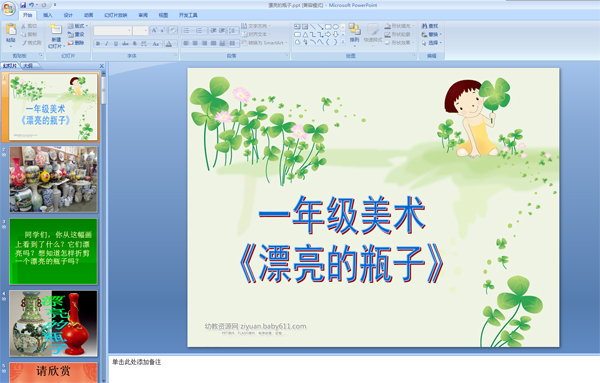Viewport: 600px width, 383px height.
Task: Open the font color swatch button
Action: [x=169, y=44]
